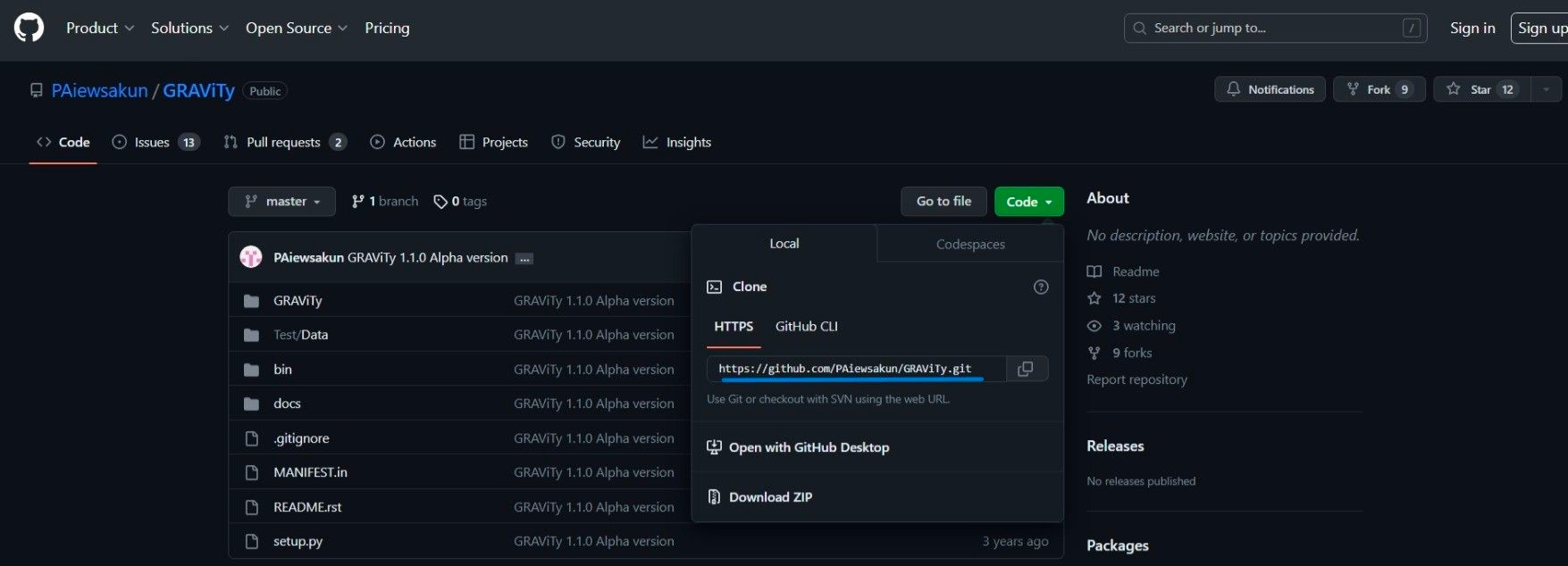
Task: Open the setup.py file name
Action: pyautogui.click(x=298, y=541)
